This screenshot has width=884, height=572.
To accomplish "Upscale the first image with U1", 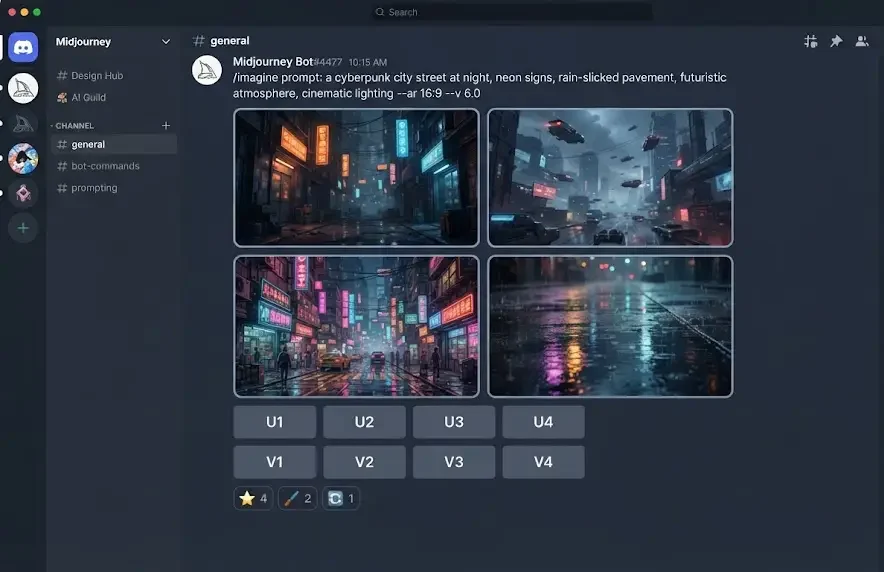I will 275,422.
